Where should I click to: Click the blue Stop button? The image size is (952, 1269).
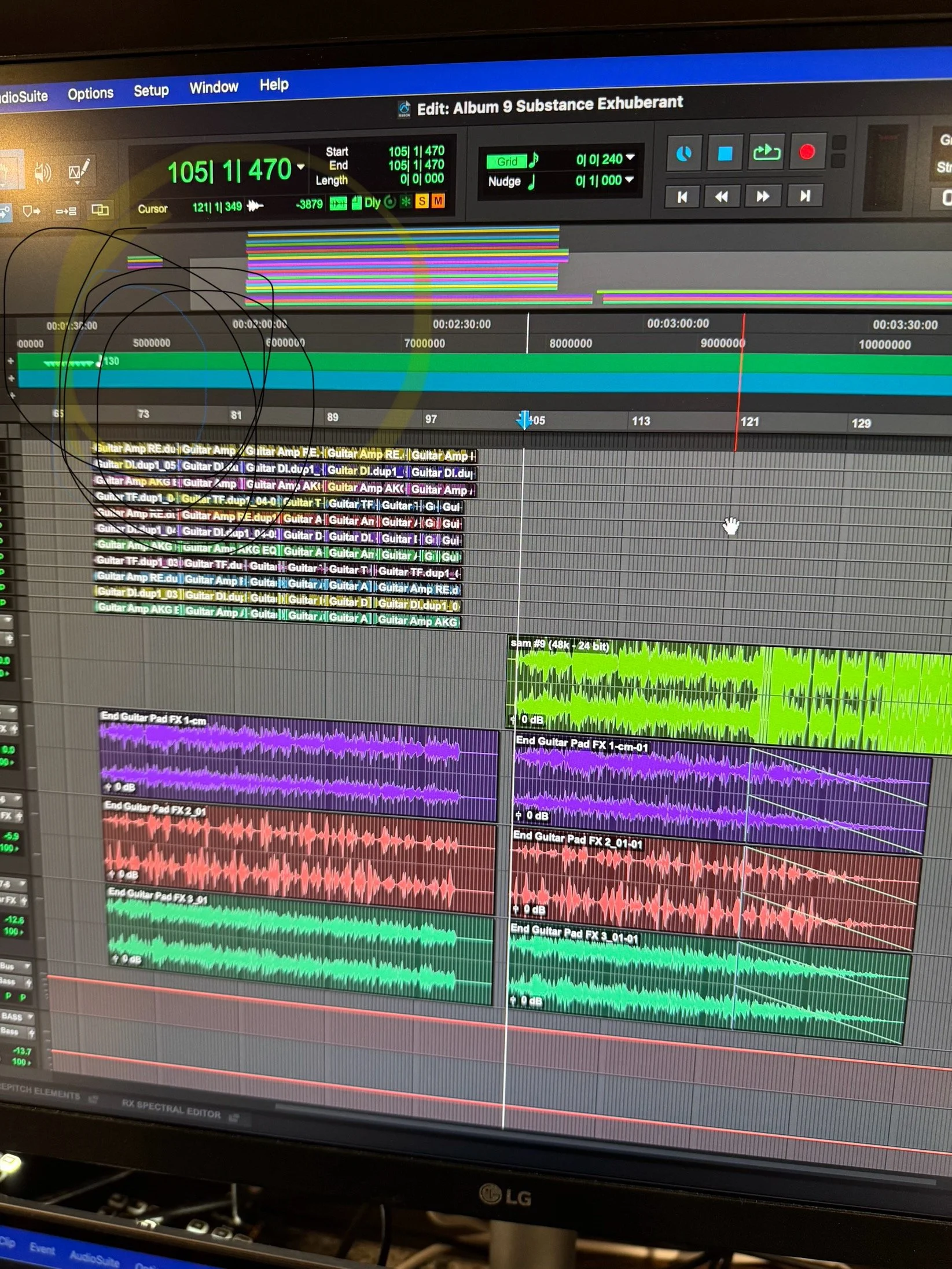pos(725,153)
